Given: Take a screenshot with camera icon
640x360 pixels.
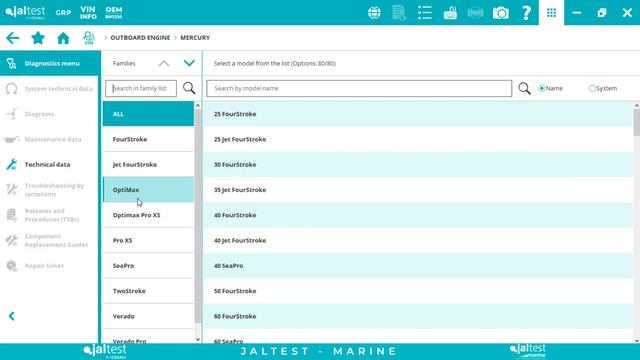Looking at the screenshot, I should pos(501,13).
